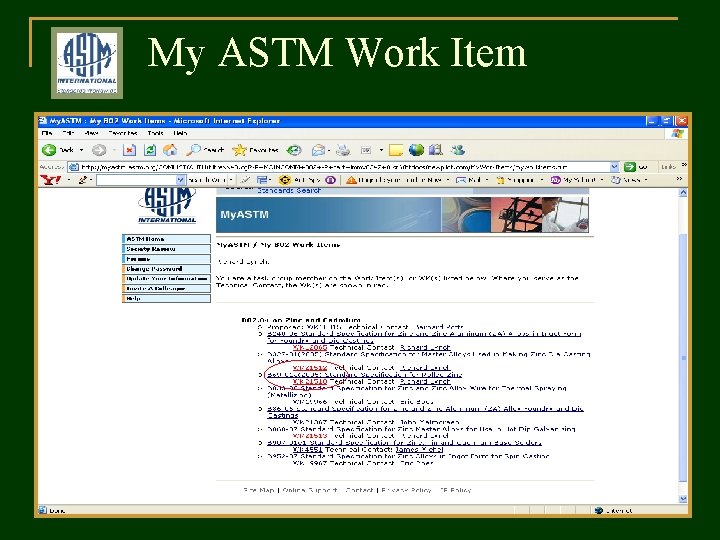This screenshot has width=720, height=540.
Task: Click Invite A Colleague sidebar button
Action: pyautogui.click(x=167, y=289)
